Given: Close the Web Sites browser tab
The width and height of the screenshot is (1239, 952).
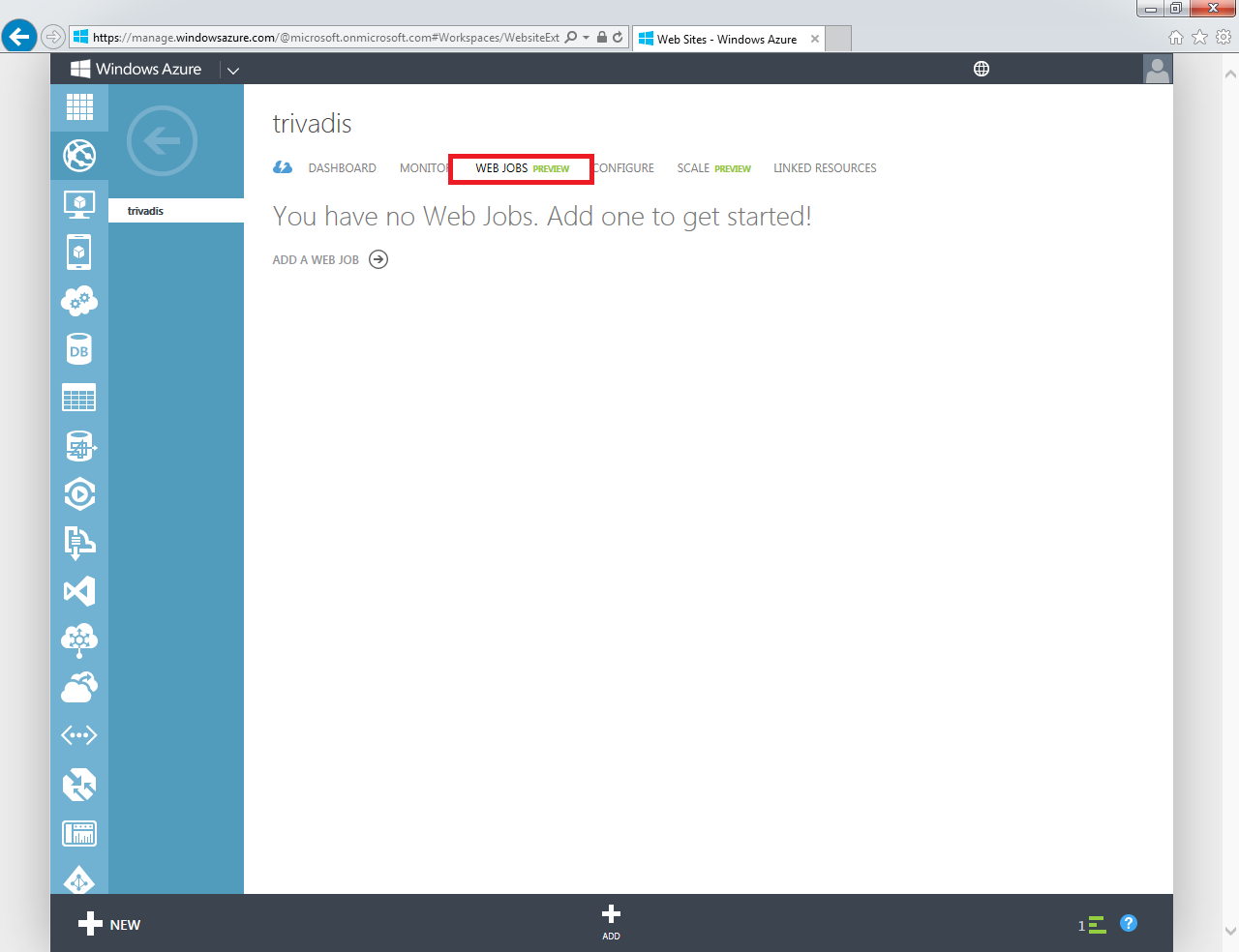Looking at the screenshot, I should pos(815,39).
